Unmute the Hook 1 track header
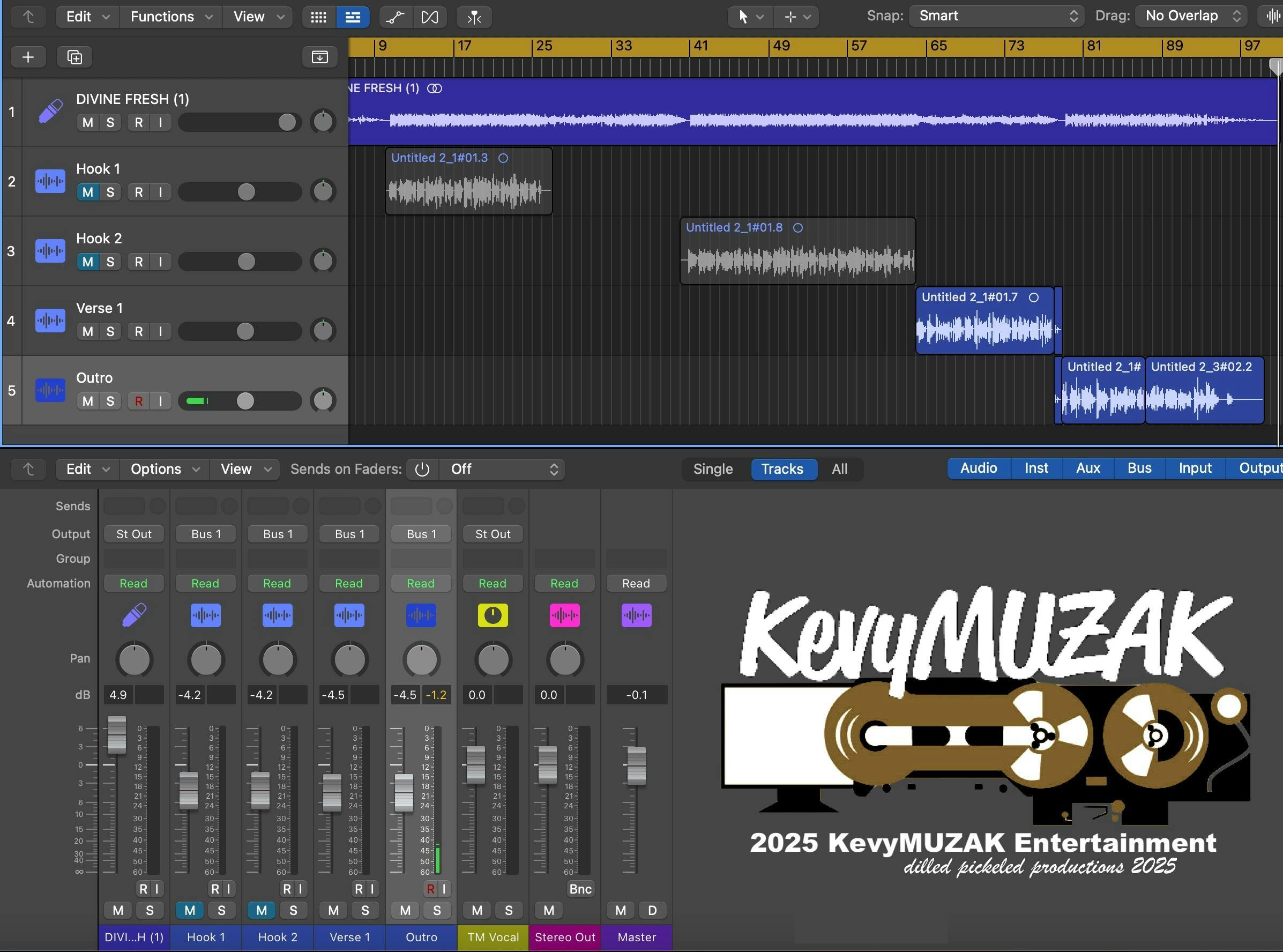This screenshot has width=1283, height=952. tap(87, 192)
